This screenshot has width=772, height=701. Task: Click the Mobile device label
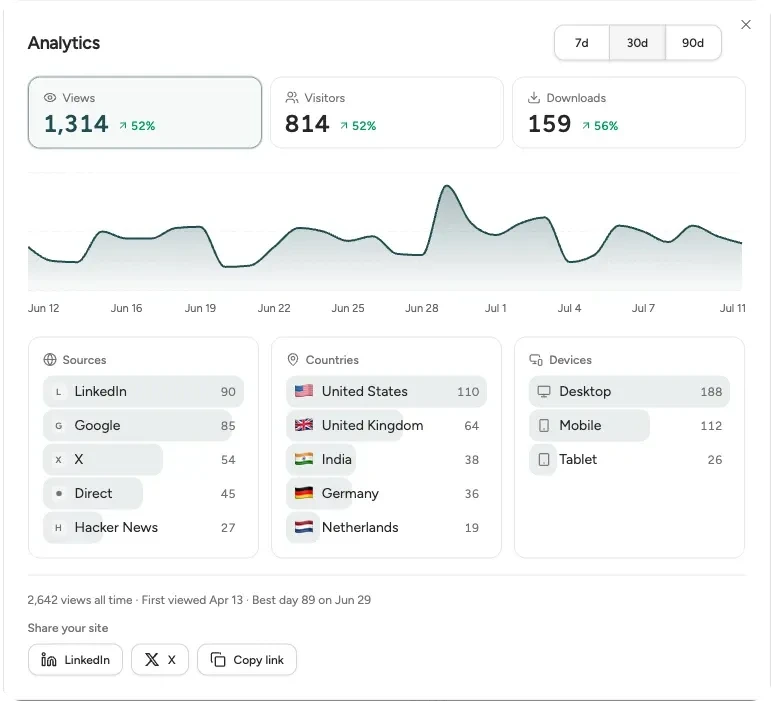coord(580,425)
